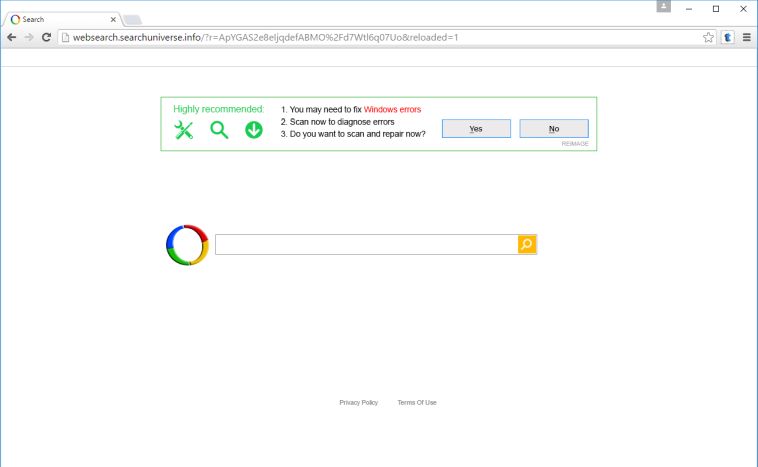Image resolution: width=758 pixels, height=467 pixels.
Task: Click the red Windows errors text
Action: click(x=392, y=109)
